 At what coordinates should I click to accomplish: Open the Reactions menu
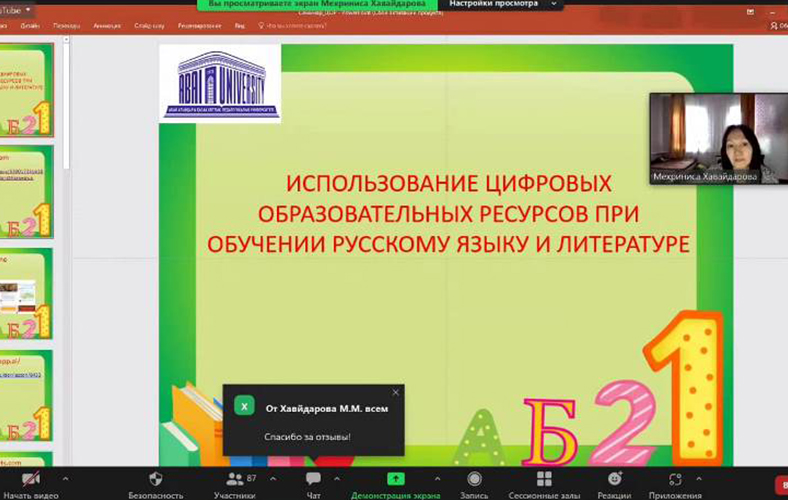[x=614, y=479]
